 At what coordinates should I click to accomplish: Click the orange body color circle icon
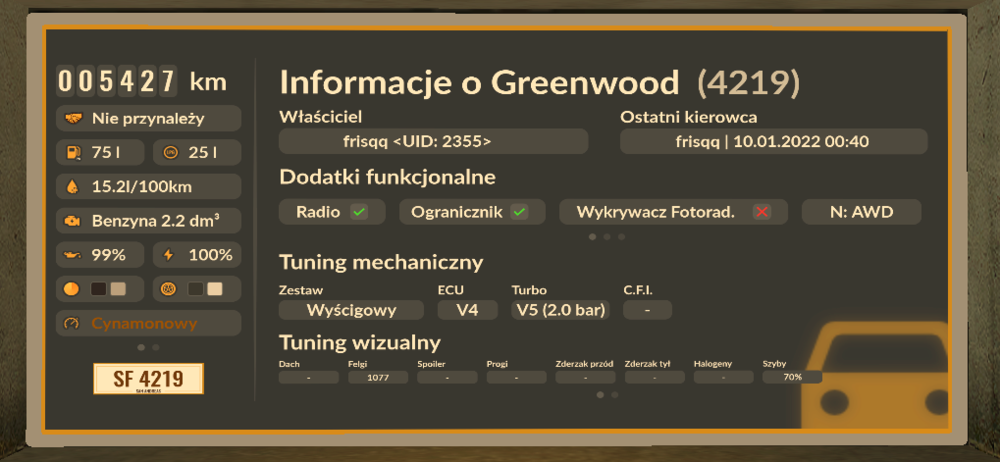pyautogui.click(x=71, y=289)
